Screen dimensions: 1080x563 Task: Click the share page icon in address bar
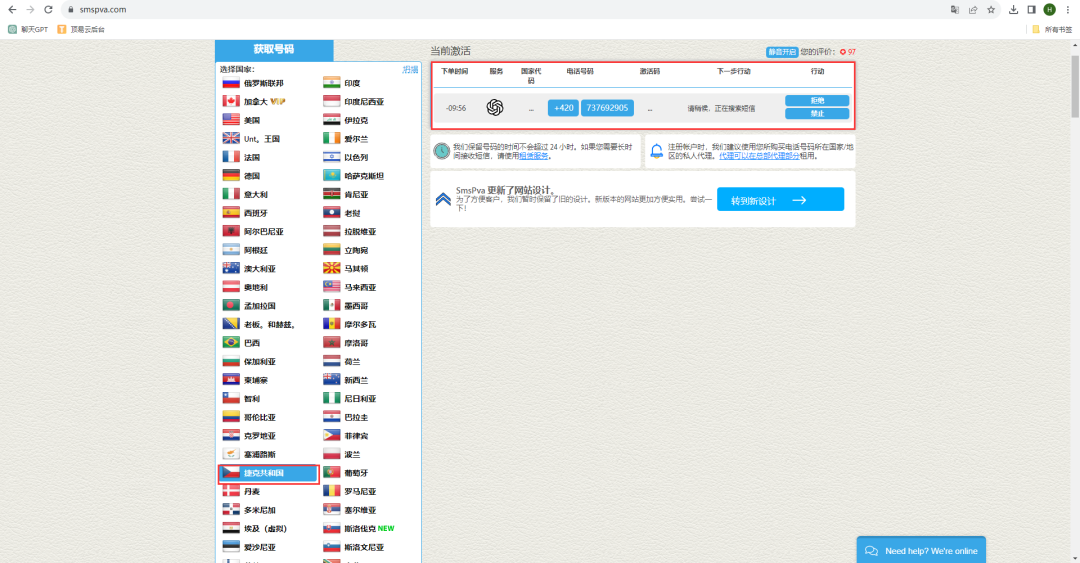pyautogui.click(x=973, y=10)
